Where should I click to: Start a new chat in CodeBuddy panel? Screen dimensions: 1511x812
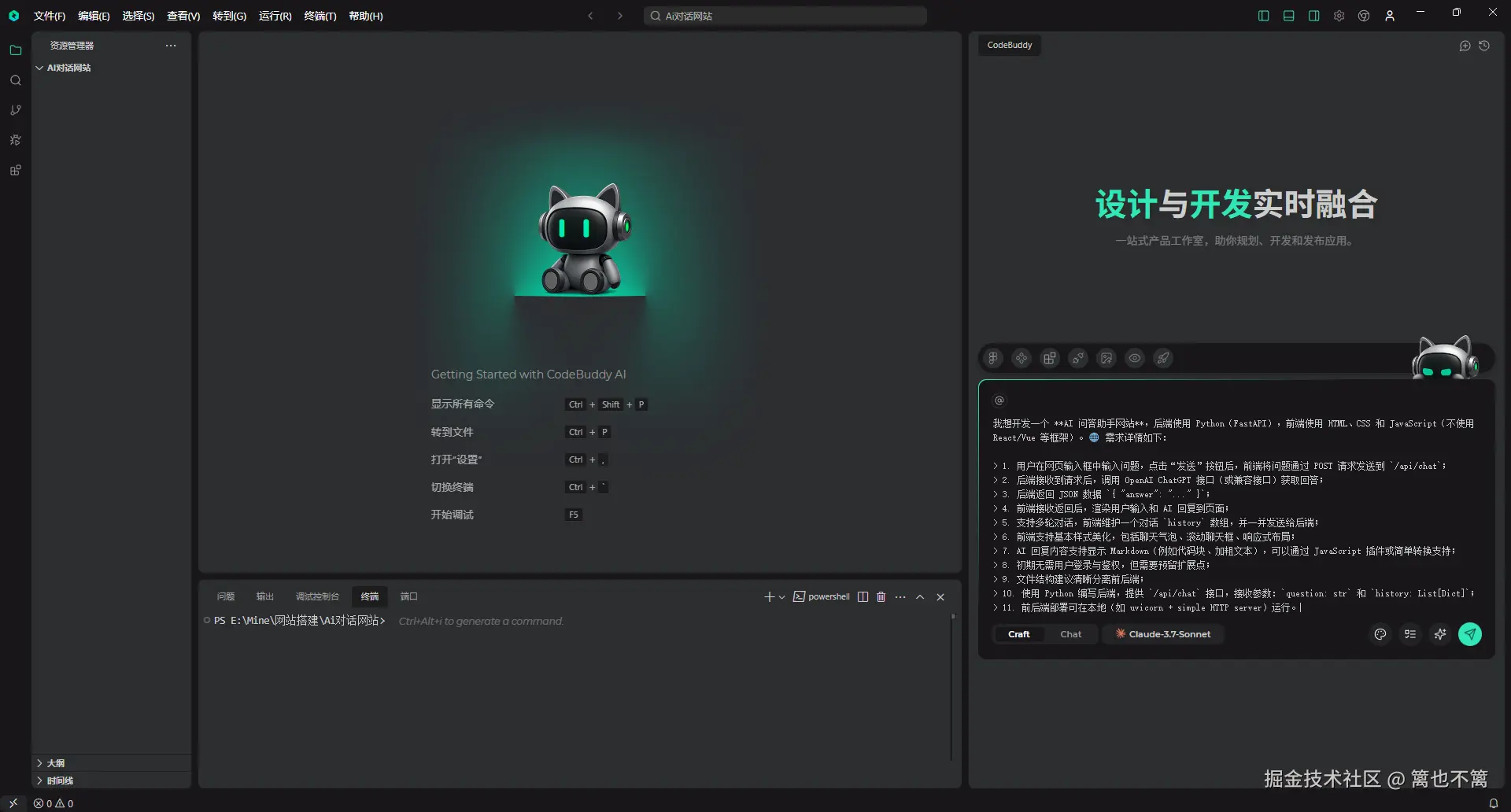[1465, 46]
